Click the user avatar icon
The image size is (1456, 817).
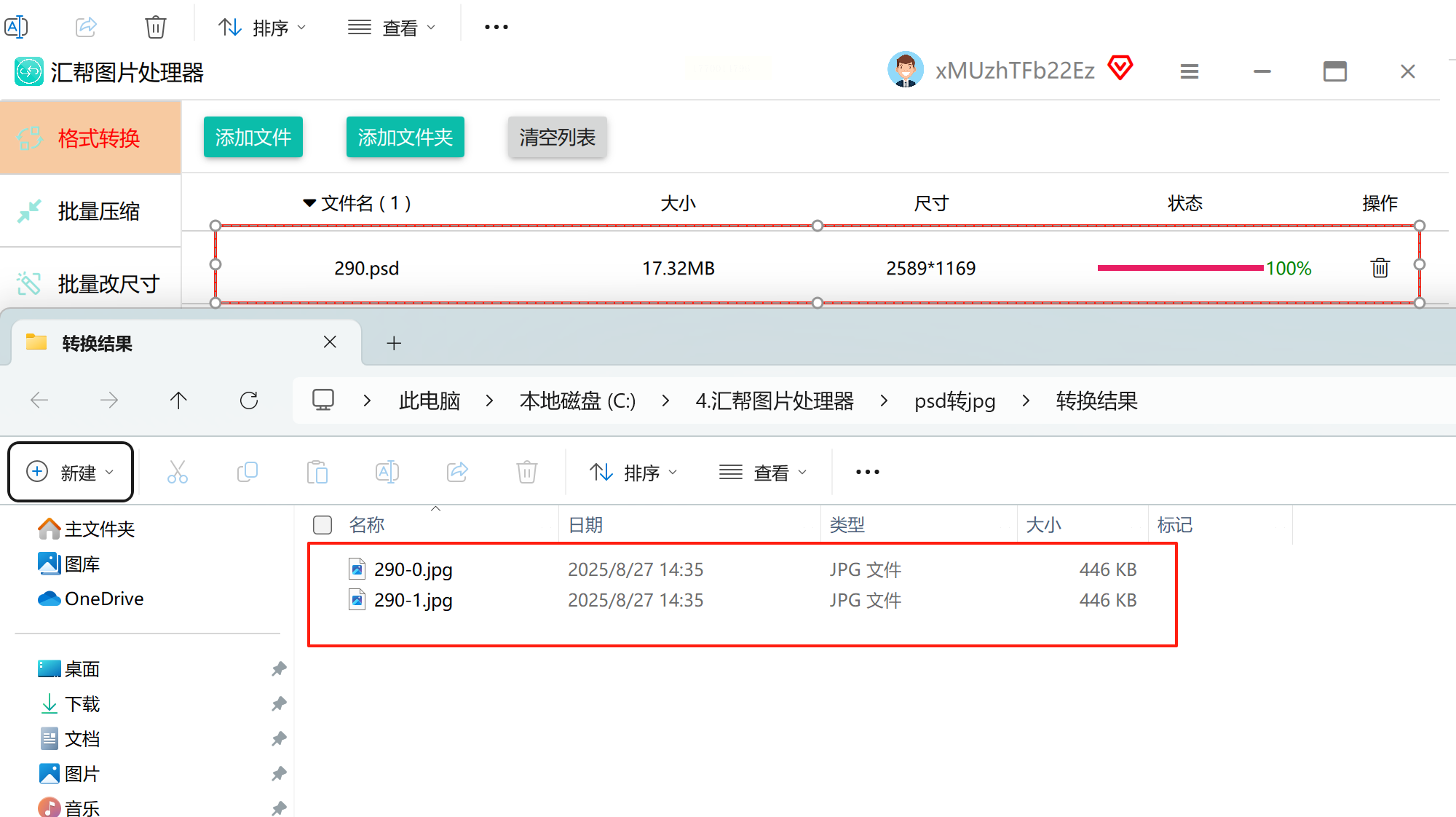906,70
